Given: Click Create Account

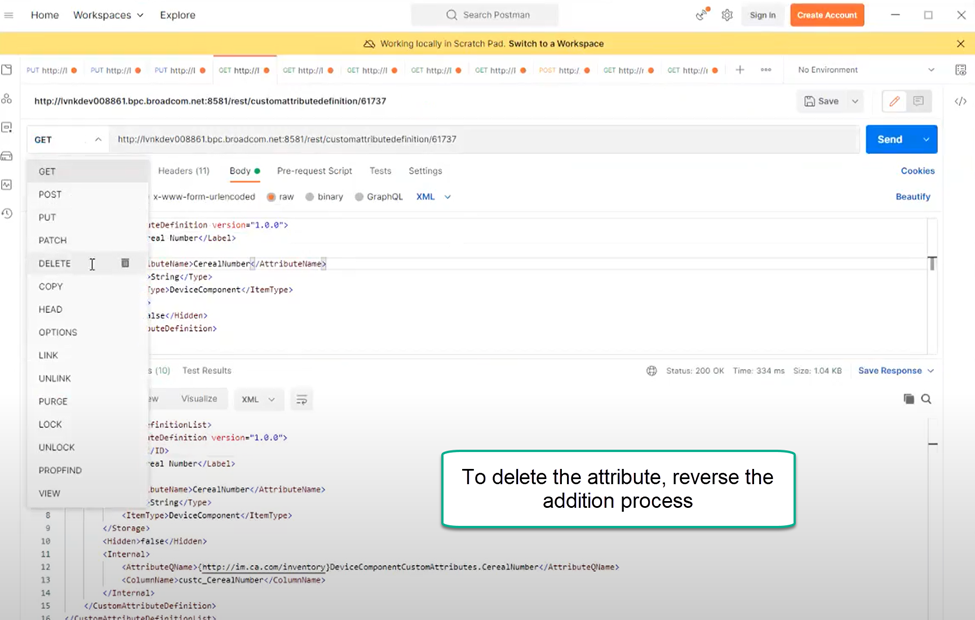Looking at the screenshot, I should point(827,15).
